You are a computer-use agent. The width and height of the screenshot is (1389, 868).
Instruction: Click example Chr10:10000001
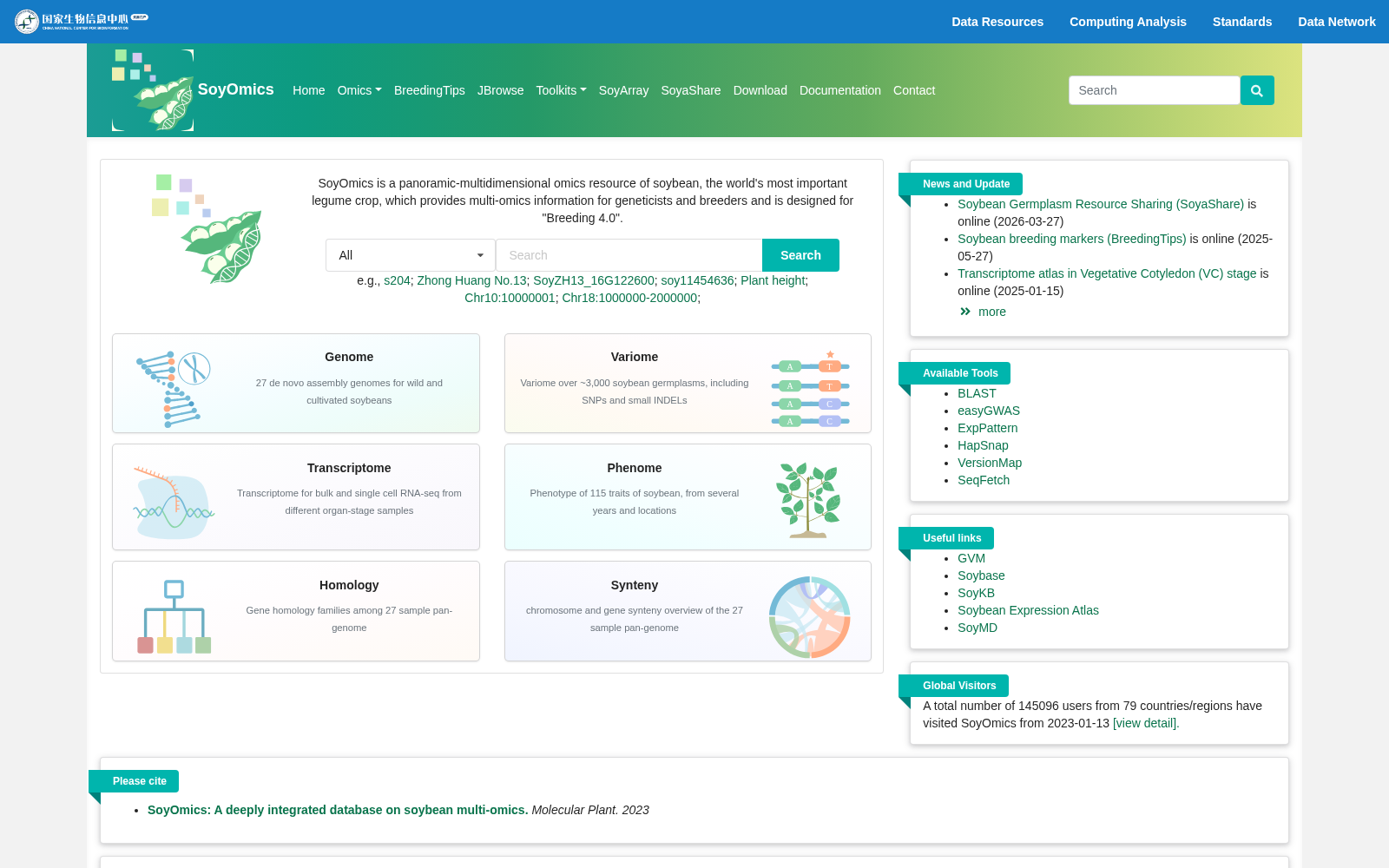510,298
